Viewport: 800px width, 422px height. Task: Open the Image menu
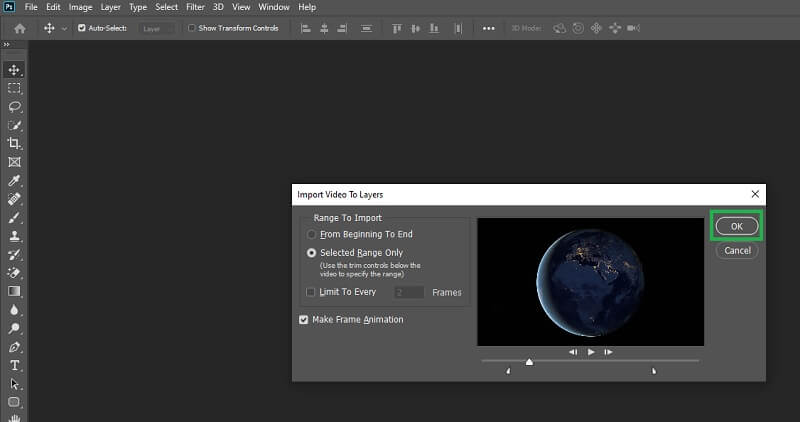[81, 7]
